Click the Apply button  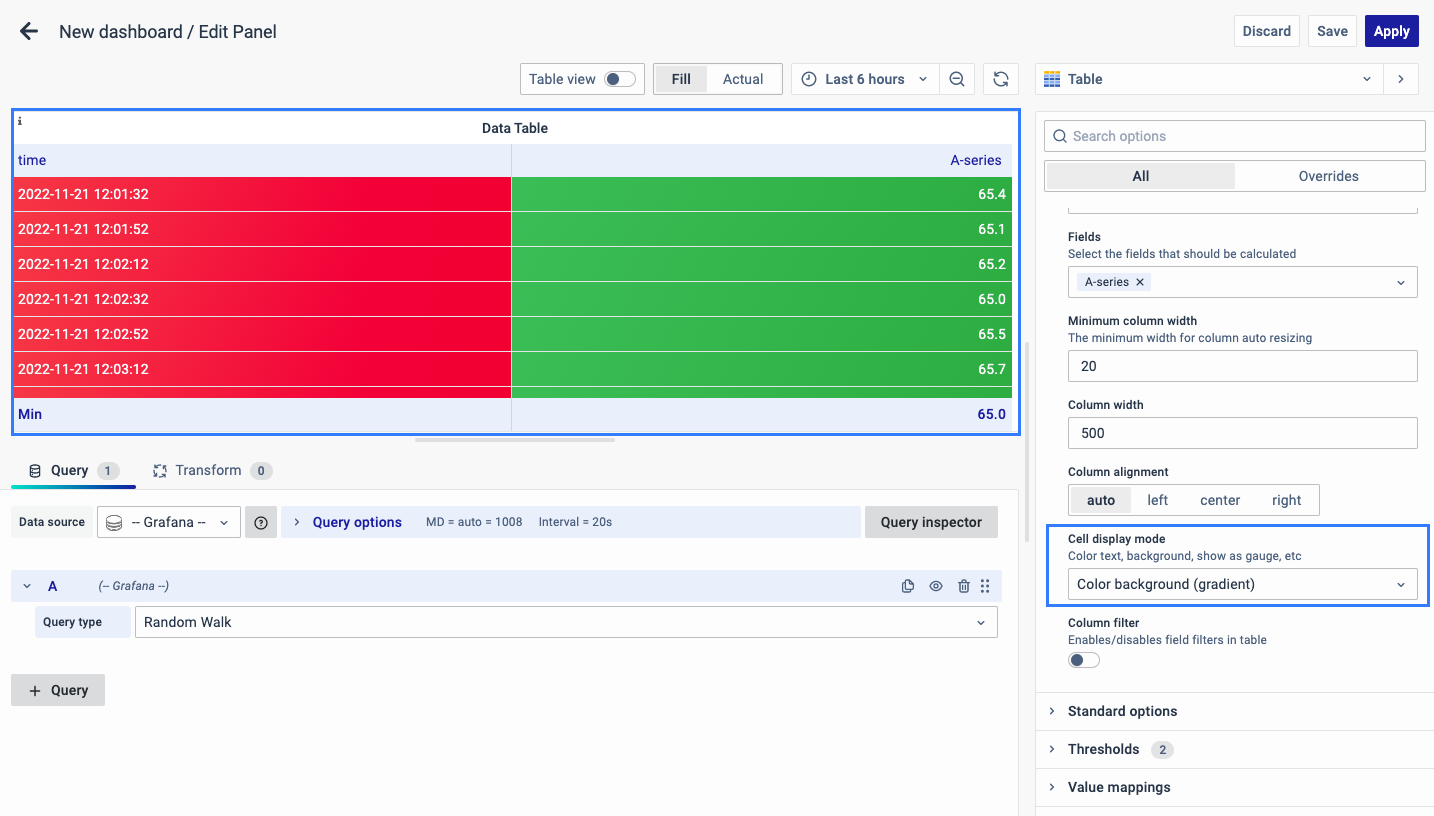point(1391,31)
